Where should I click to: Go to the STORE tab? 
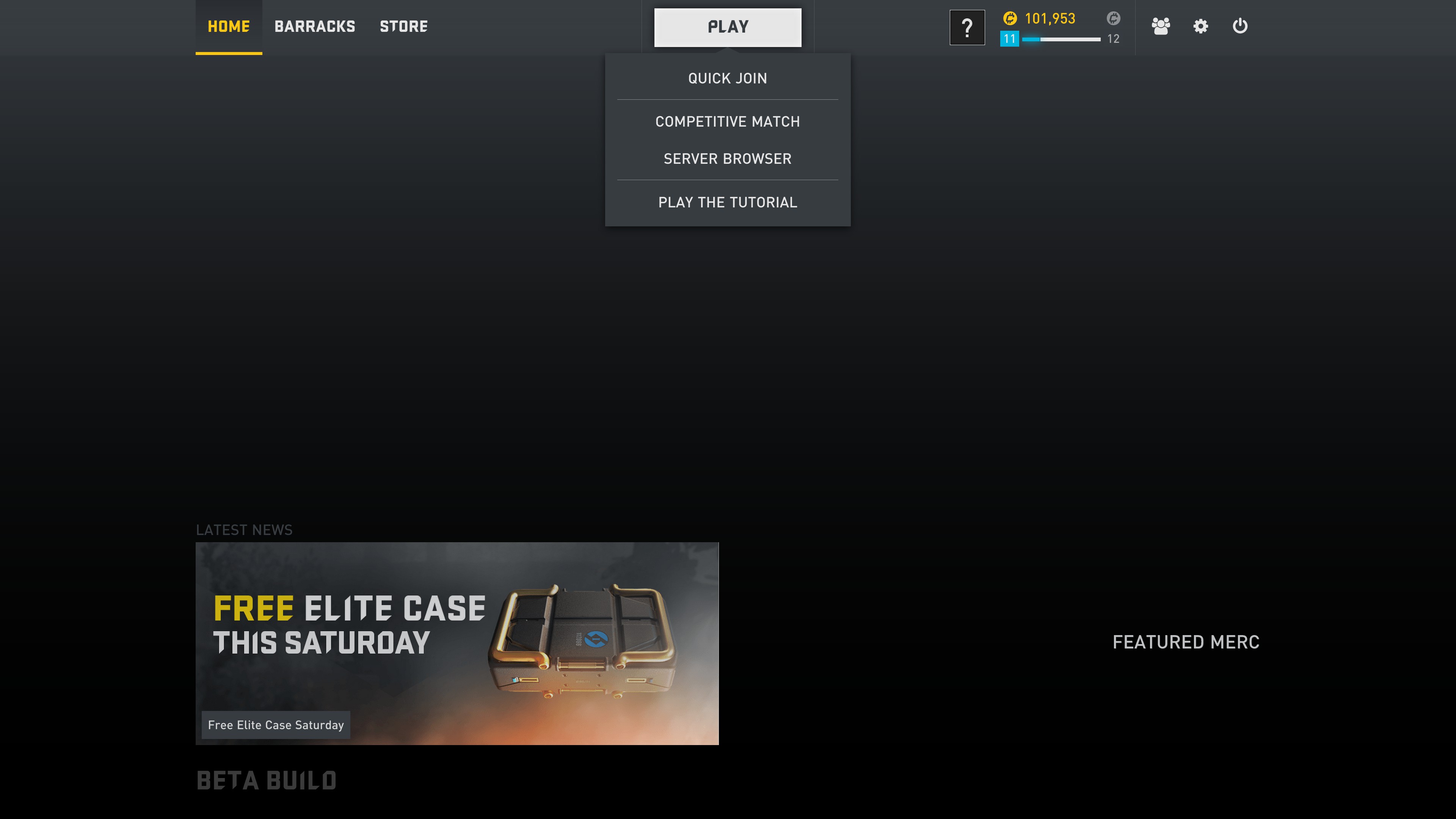(x=403, y=27)
